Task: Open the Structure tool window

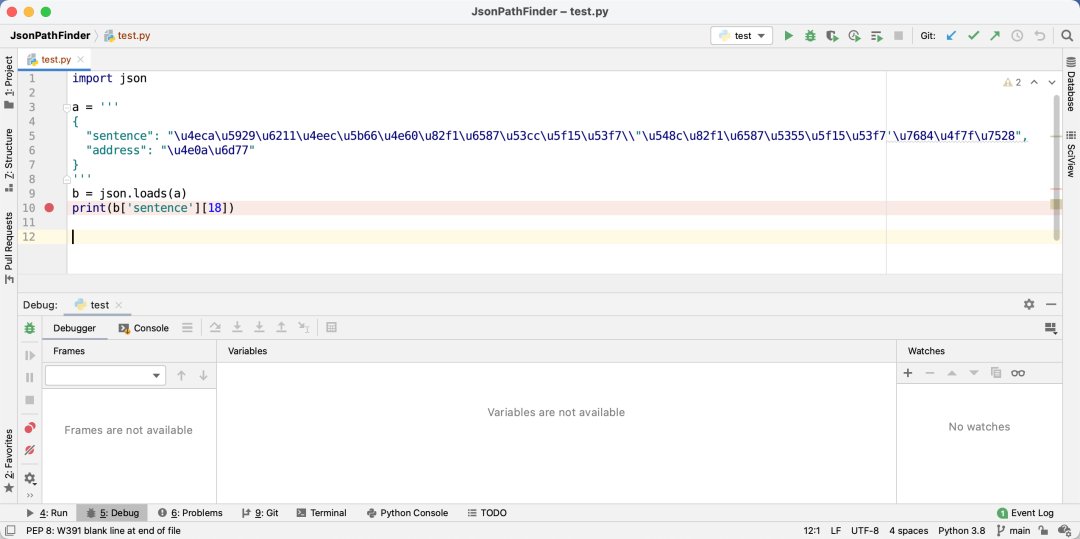Action: click(x=9, y=159)
